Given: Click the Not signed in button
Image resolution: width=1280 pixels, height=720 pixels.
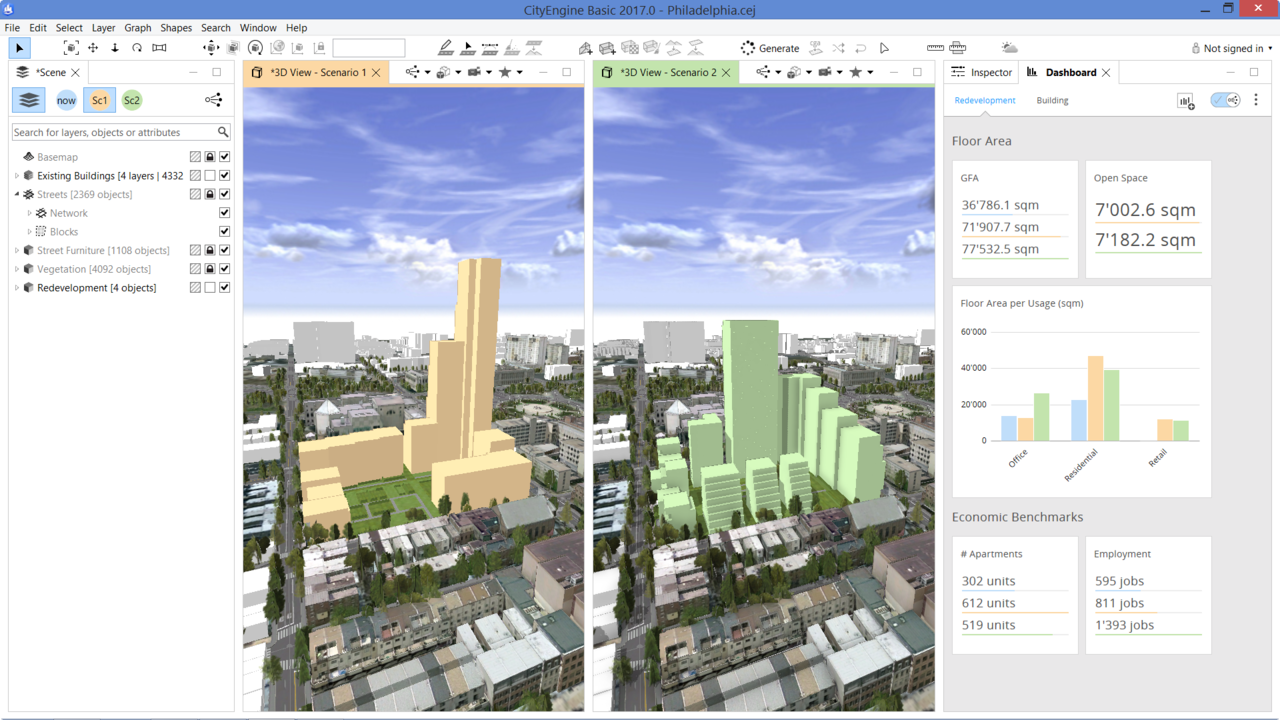Looking at the screenshot, I should pyautogui.click(x=1232, y=48).
